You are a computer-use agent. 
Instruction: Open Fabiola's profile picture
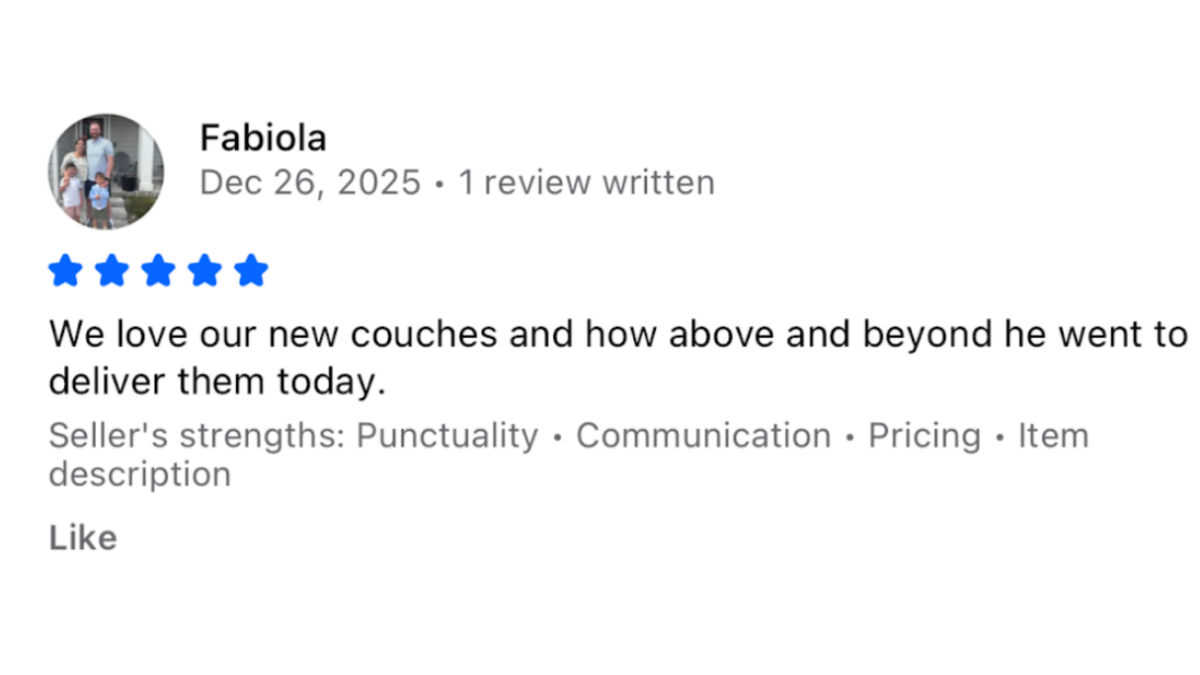[106, 171]
